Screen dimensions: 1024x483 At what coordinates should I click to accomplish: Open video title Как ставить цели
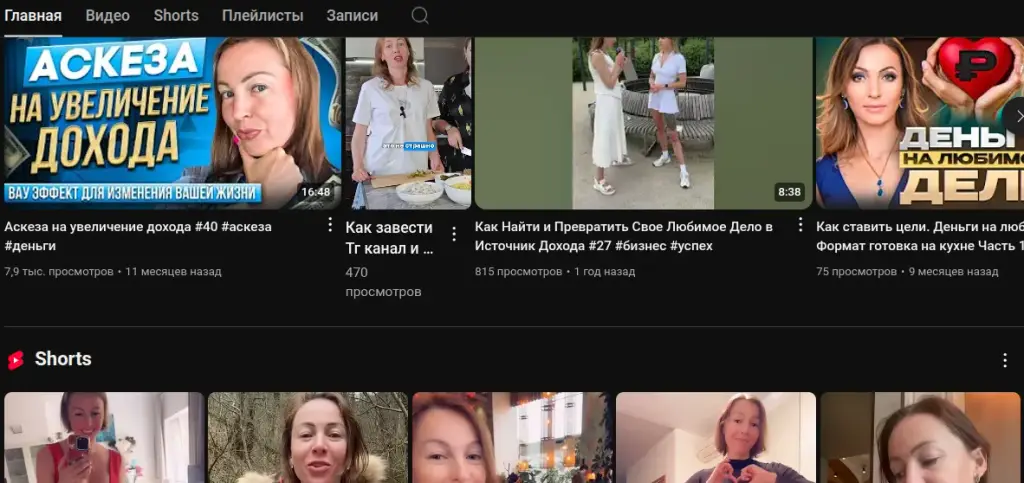pos(920,236)
